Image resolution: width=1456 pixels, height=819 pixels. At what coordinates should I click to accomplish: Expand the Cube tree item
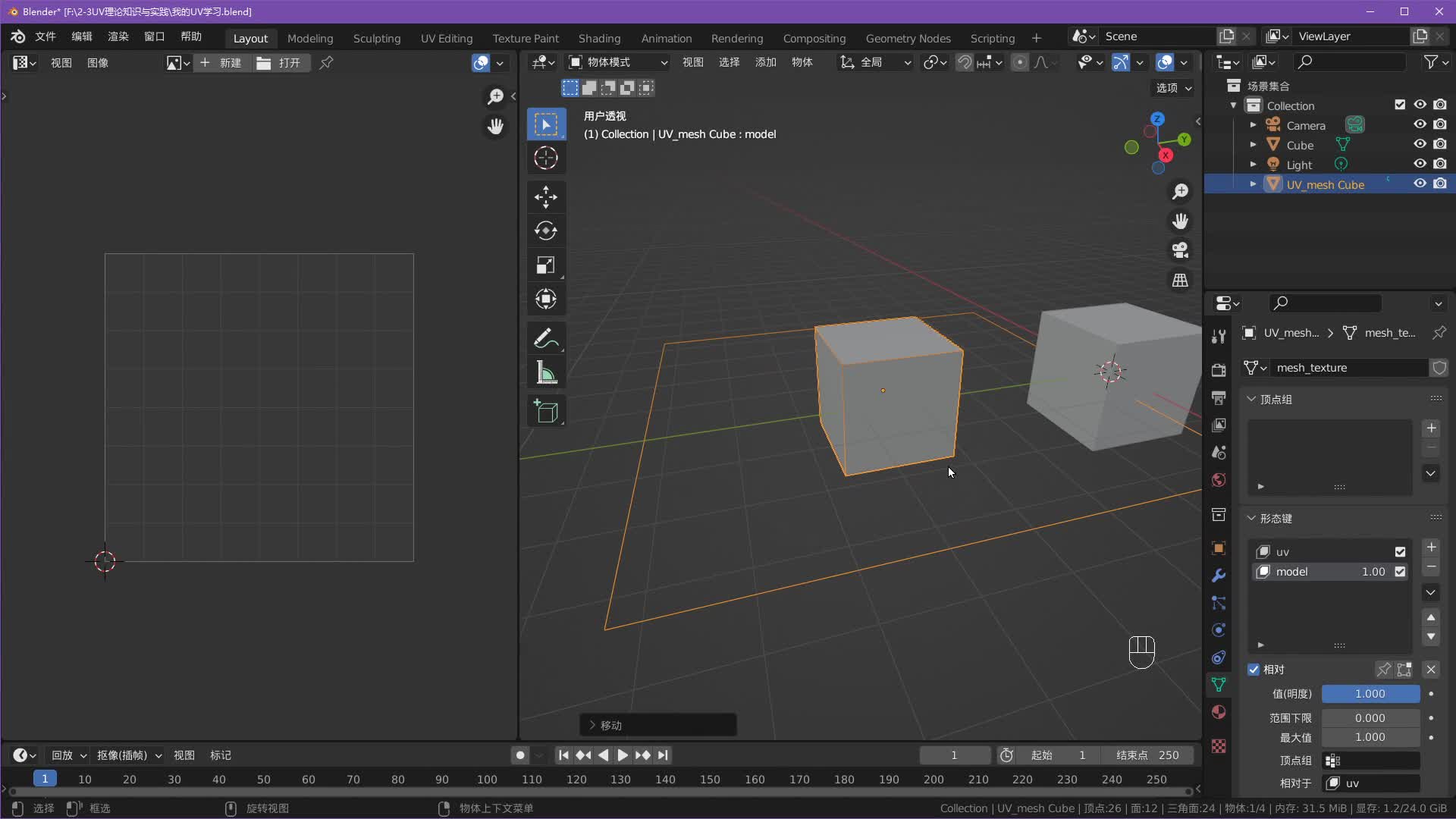tap(1253, 145)
